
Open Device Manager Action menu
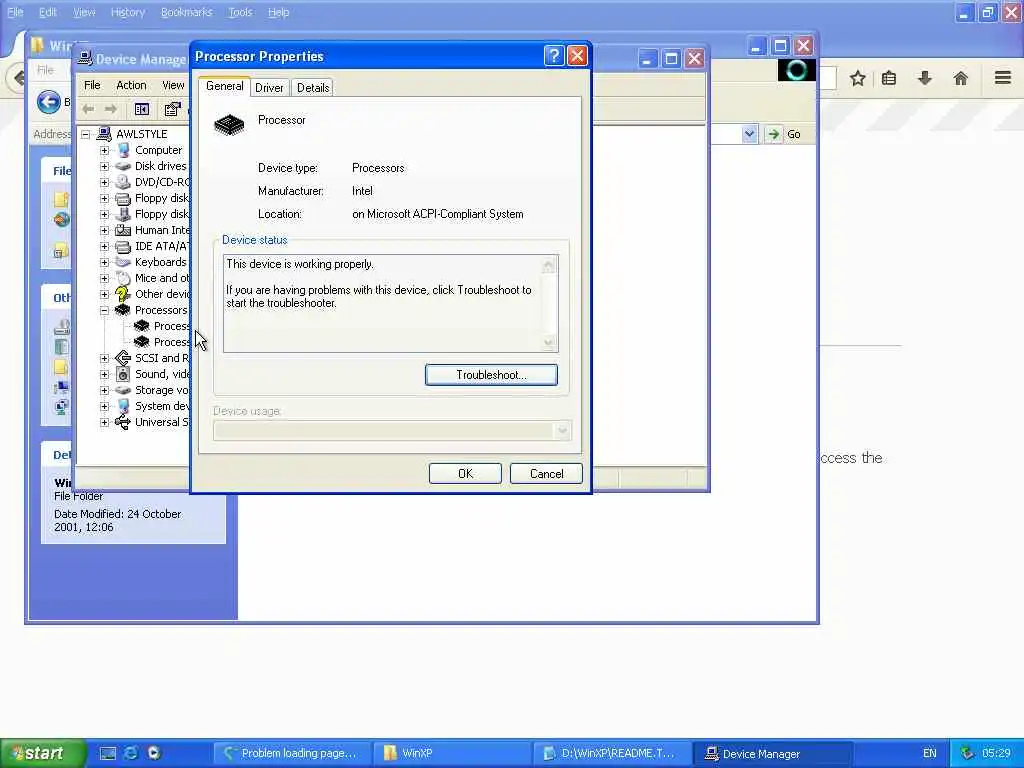[x=131, y=85]
